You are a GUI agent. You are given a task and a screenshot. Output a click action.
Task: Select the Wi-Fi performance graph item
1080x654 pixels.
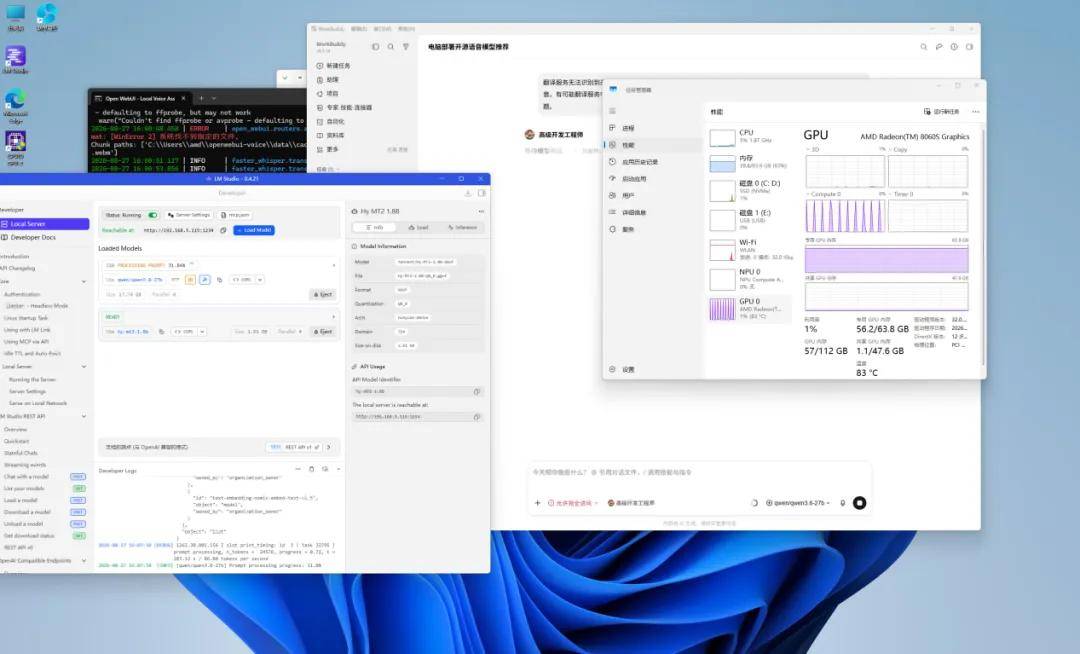[750, 249]
